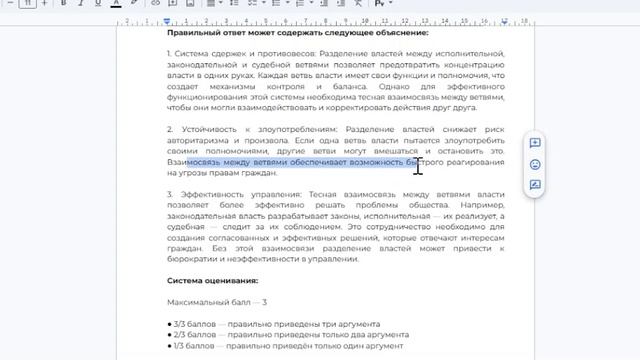Click the text "Эффективность управления"
The width and height of the screenshot is (640, 360).
pos(241,195)
